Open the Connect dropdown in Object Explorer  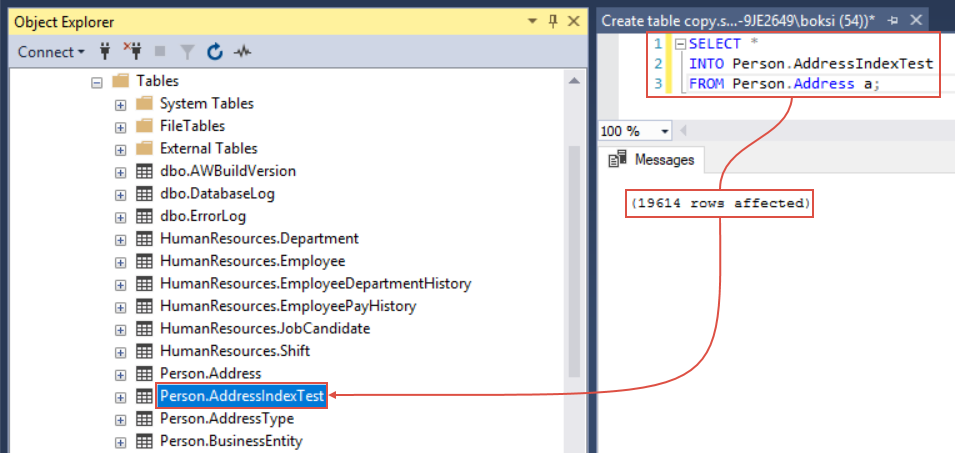[51, 52]
